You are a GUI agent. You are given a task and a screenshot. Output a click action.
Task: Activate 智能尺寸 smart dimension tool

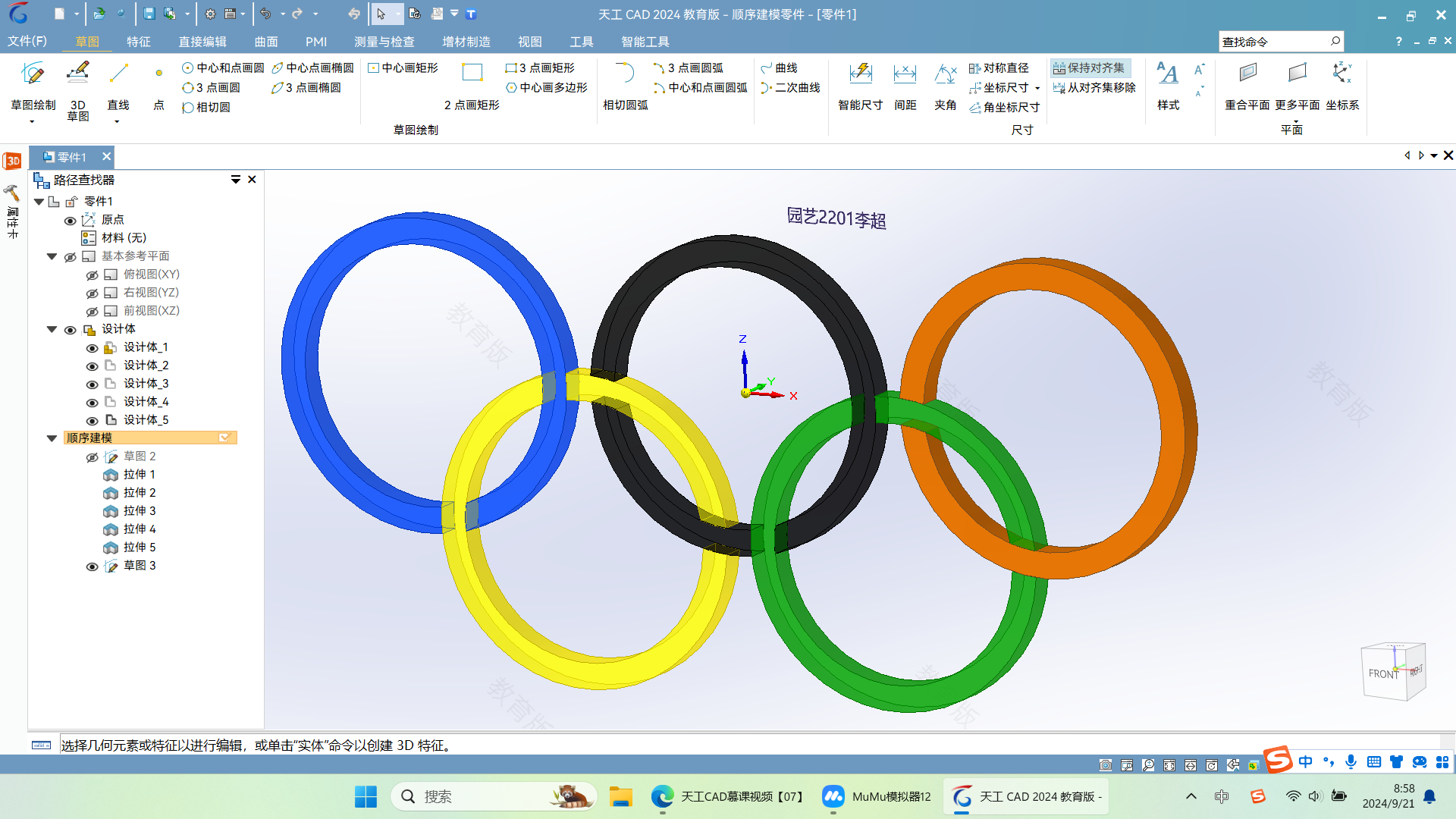(x=860, y=86)
